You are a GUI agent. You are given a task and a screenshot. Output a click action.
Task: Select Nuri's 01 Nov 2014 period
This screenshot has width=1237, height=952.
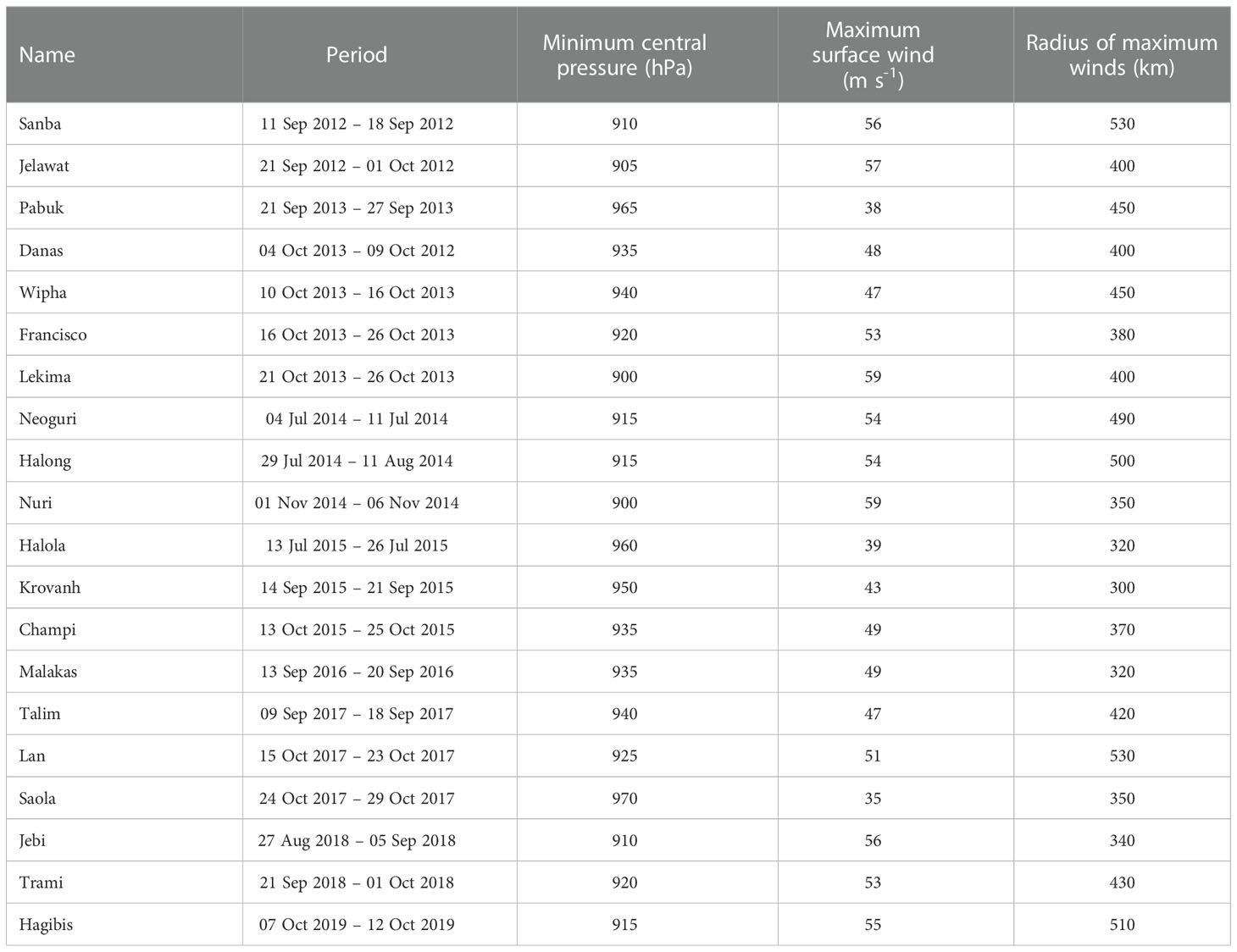(x=357, y=503)
